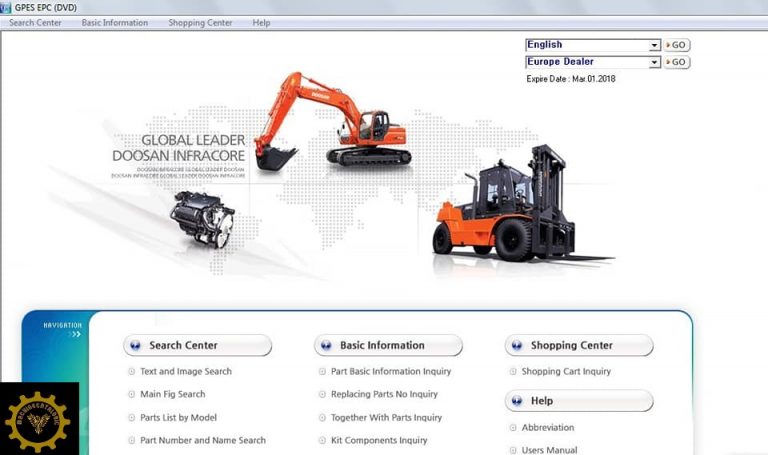Click the Shopping Center section header button
This screenshot has width=768, height=455.
(x=579, y=345)
